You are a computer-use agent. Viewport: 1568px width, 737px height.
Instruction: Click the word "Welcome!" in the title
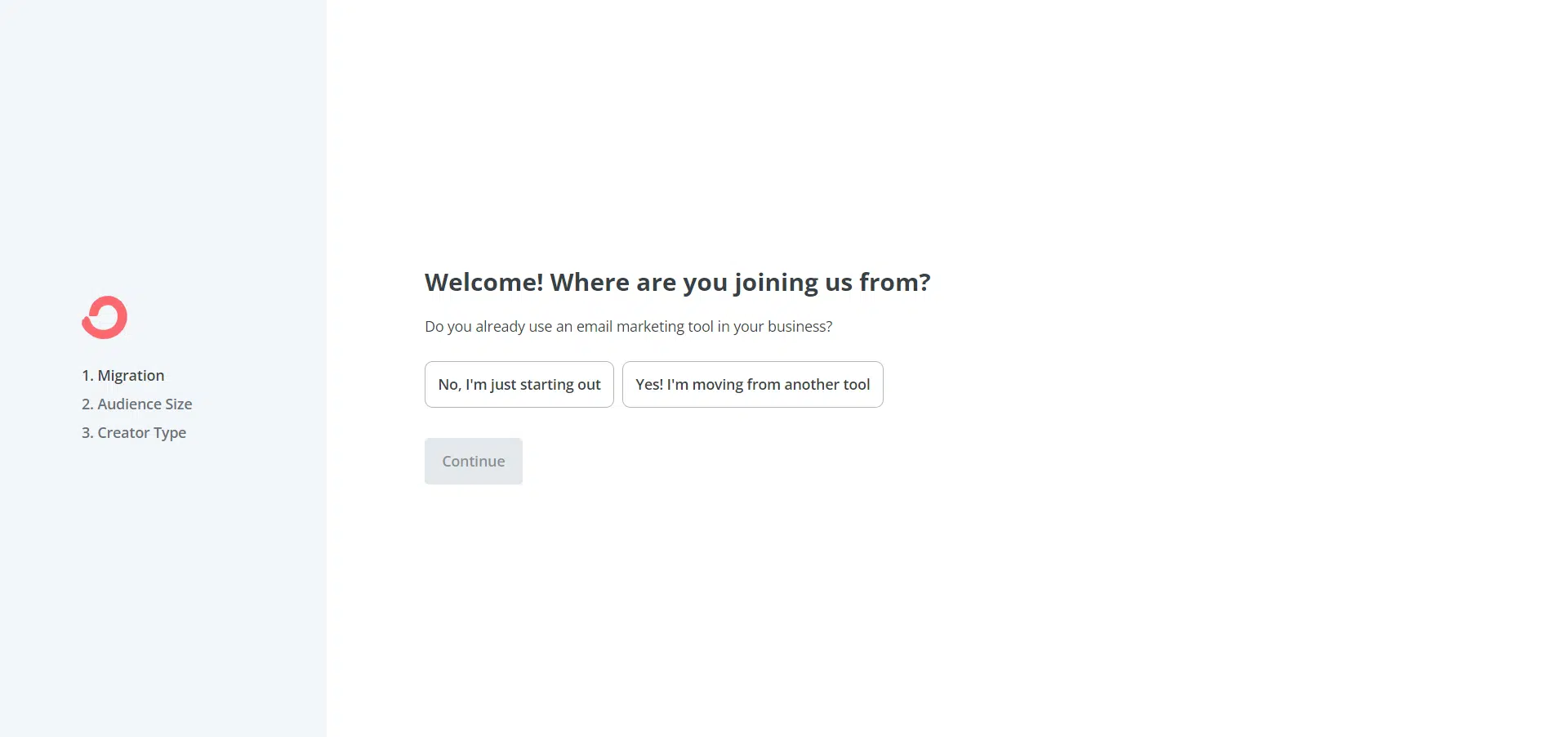click(483, 282)
